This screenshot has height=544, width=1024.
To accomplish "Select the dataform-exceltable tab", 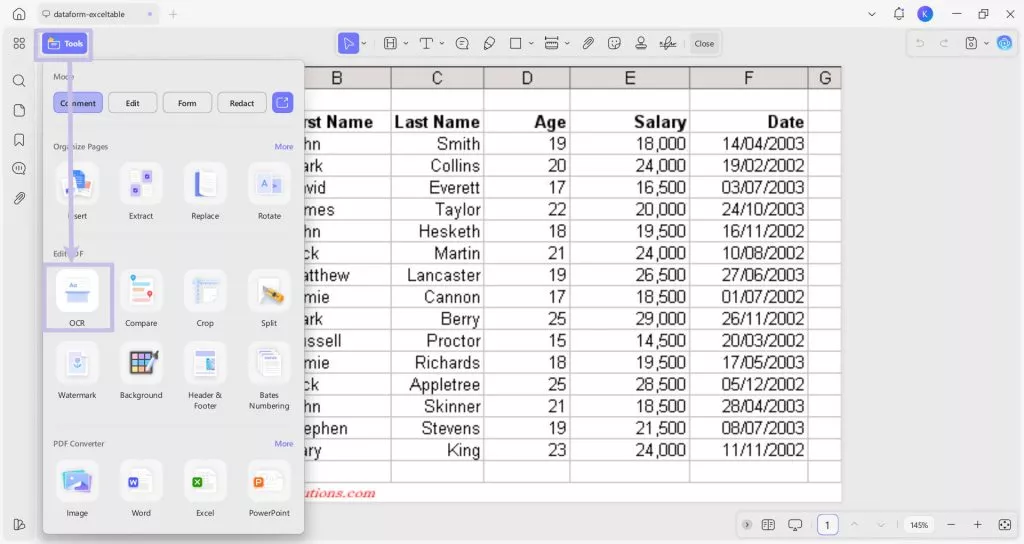I will pos(97,14).
